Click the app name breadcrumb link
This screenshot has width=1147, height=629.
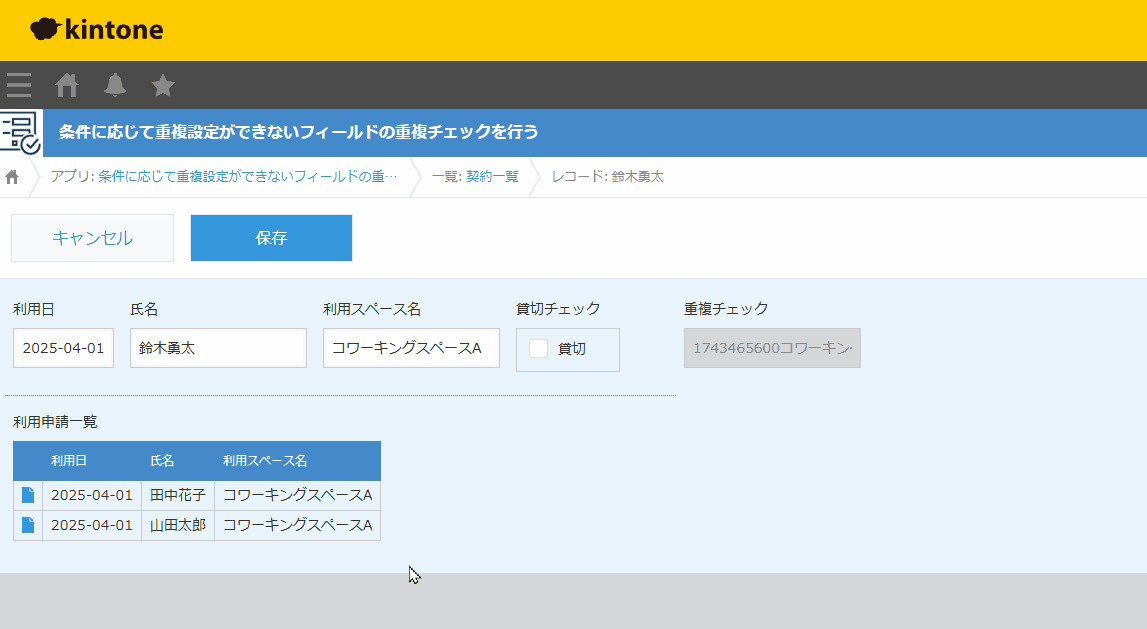tap(224, 177)
